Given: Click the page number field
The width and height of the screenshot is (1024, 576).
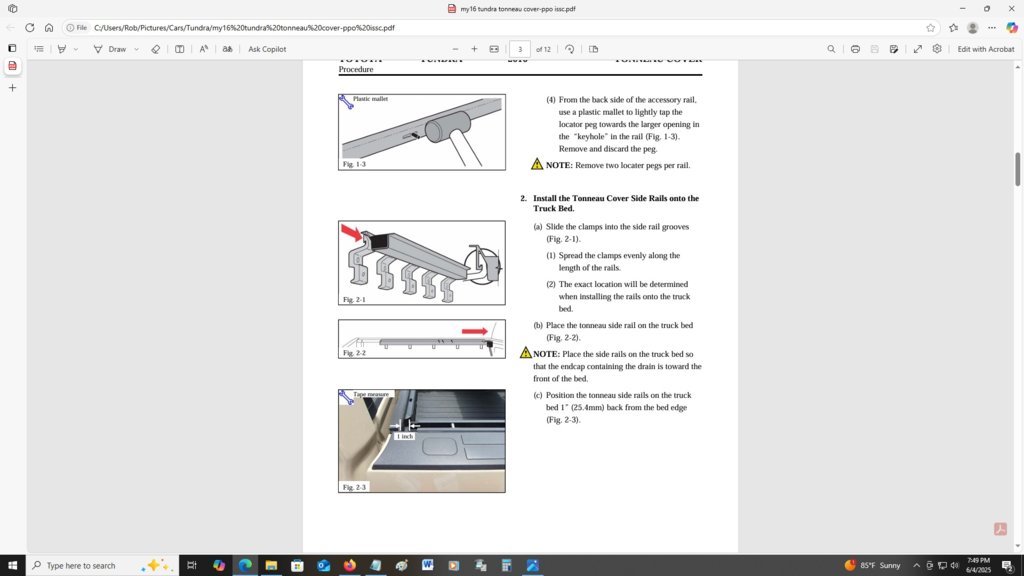Looking at the screenshot, I should click(x=520, y=49).
